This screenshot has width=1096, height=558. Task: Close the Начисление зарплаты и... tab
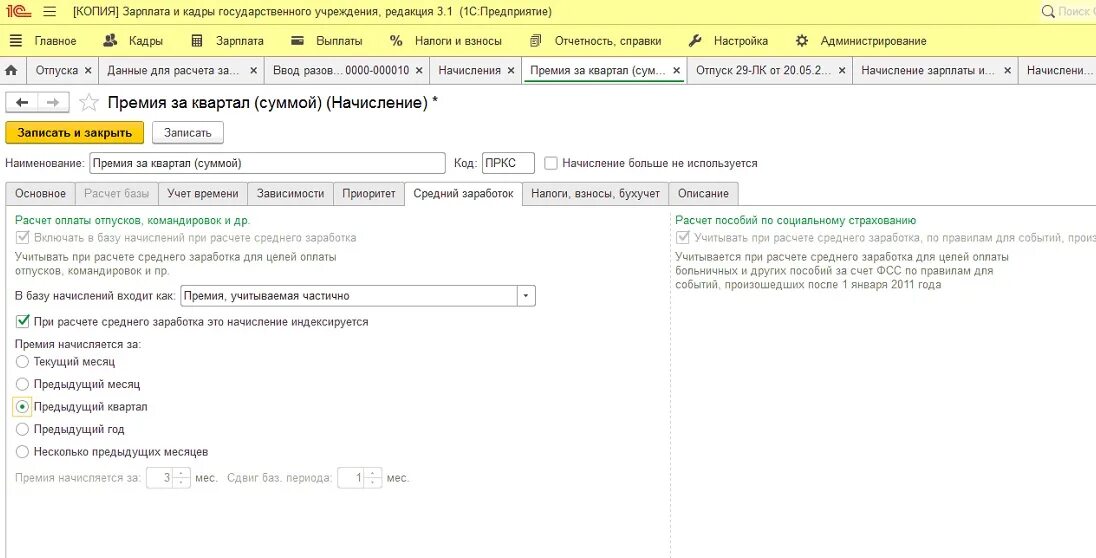pyautogui.click(x=1007, y=71)
